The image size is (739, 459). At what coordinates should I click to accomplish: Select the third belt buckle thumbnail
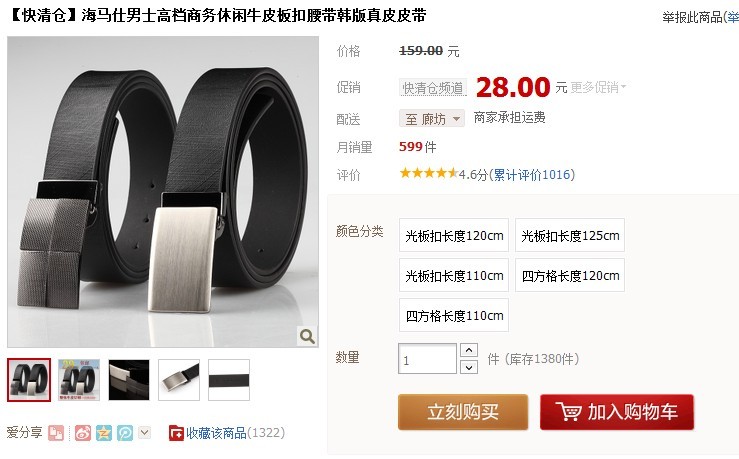pyautogui.click(x=129, y=380)
